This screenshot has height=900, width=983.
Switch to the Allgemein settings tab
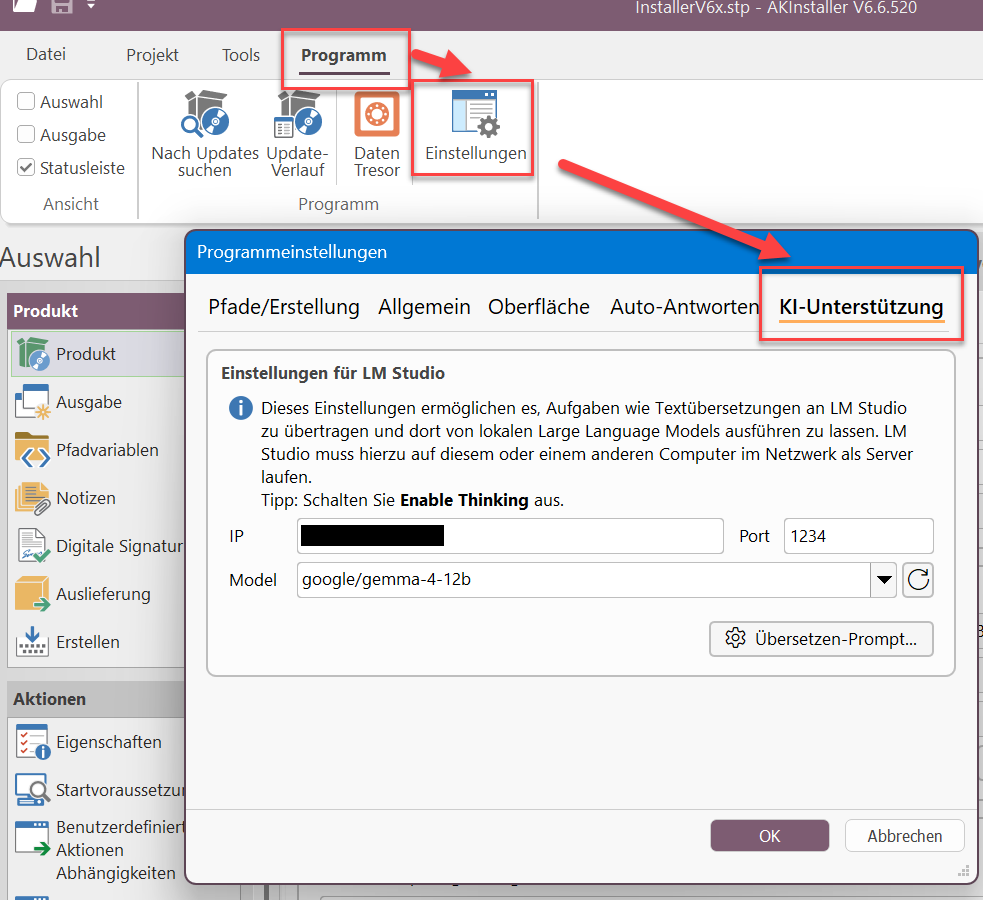tap(424, 307)
